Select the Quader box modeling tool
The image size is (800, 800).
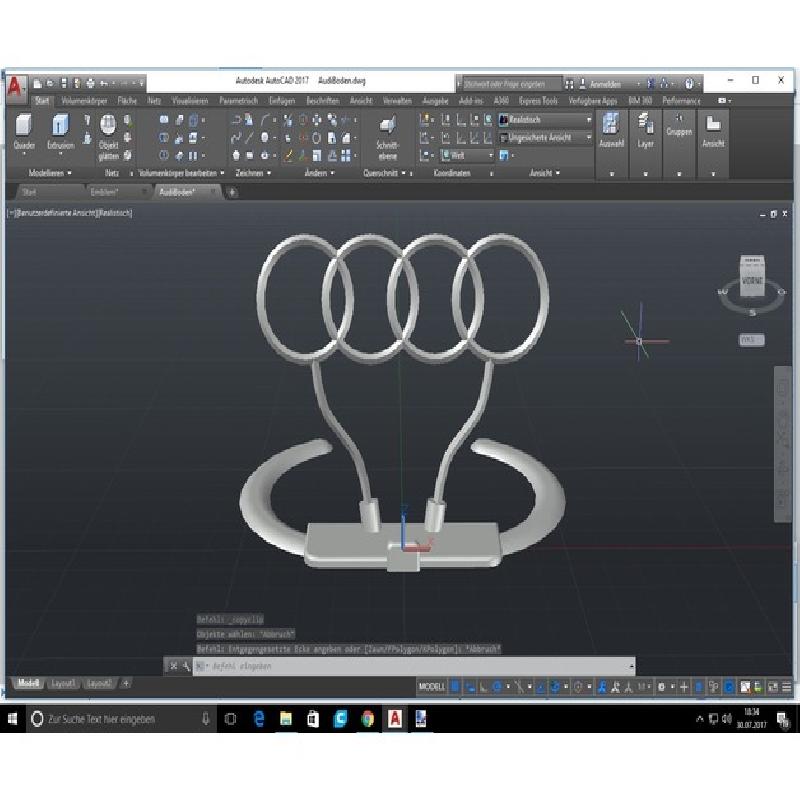click(23, 132)
